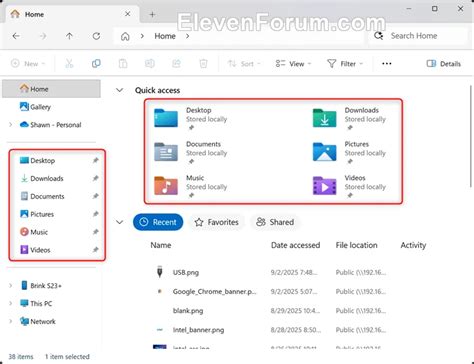Open the Downloads folder tile in Quick access
This screenshot has width=474, height=364.
349,118
